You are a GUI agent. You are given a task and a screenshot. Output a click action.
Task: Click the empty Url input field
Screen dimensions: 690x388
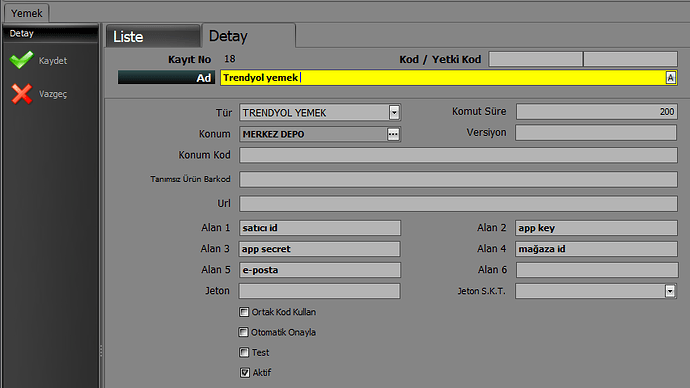click(x=458, y=204)
